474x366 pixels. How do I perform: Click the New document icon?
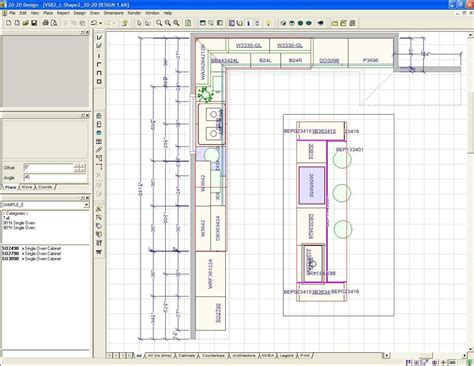coord(9,23)
